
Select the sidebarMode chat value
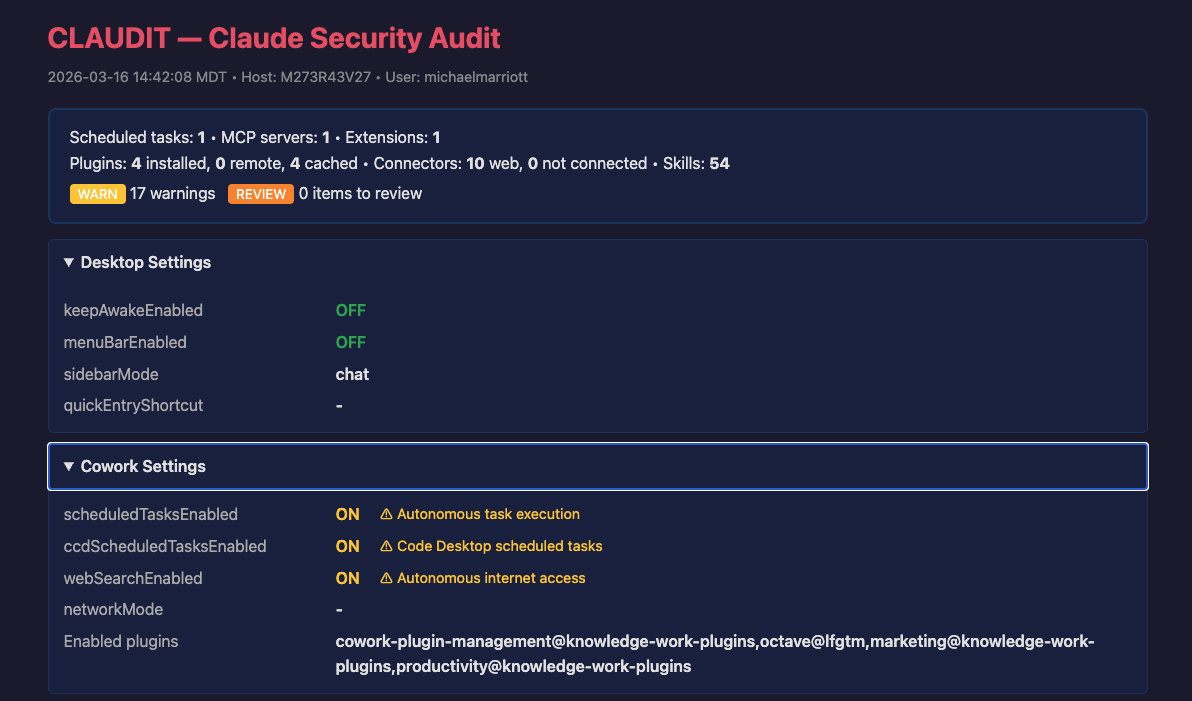coord(351,374)
